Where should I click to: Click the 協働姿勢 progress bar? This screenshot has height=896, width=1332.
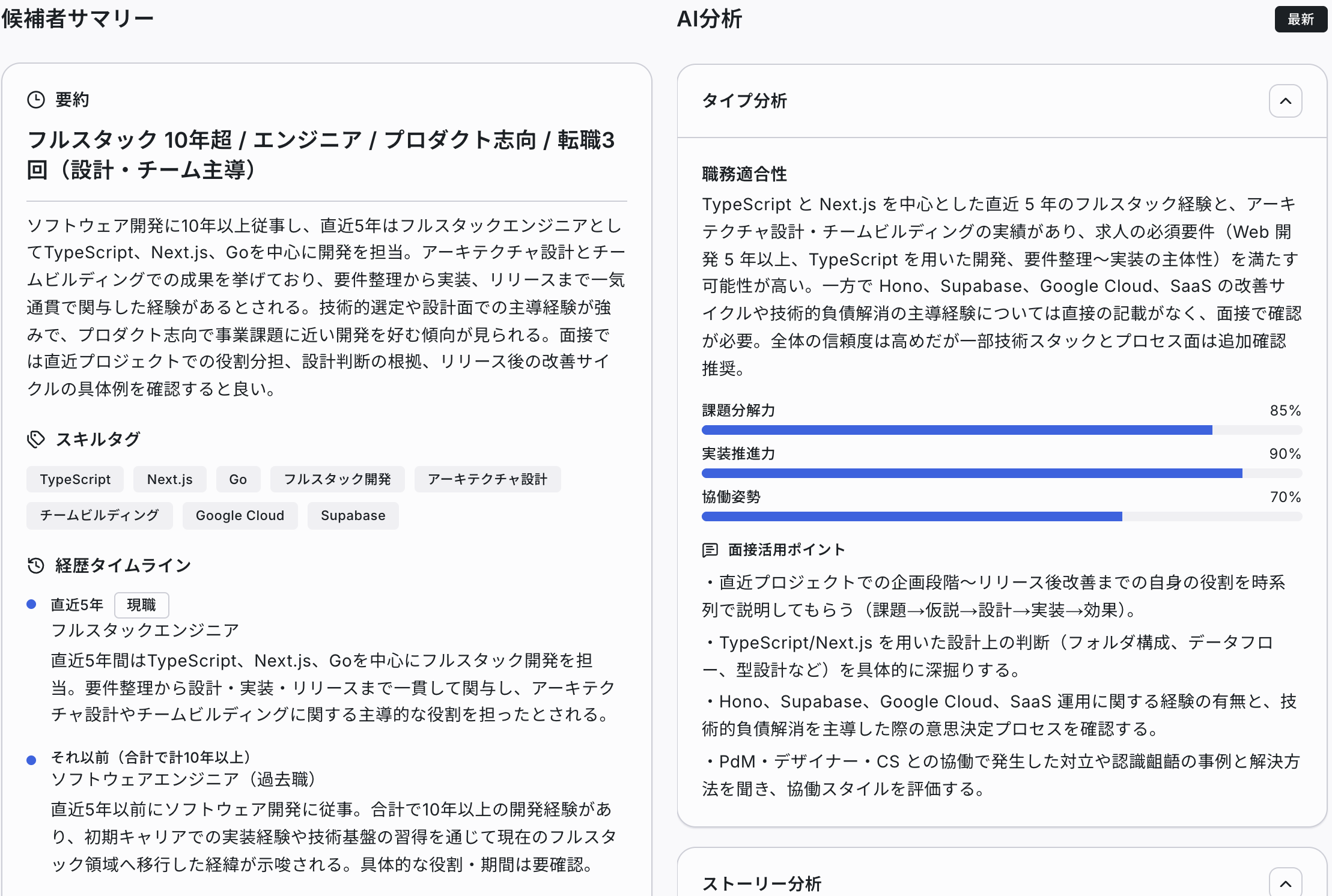pyautogui.click(x=1002, y=516)
